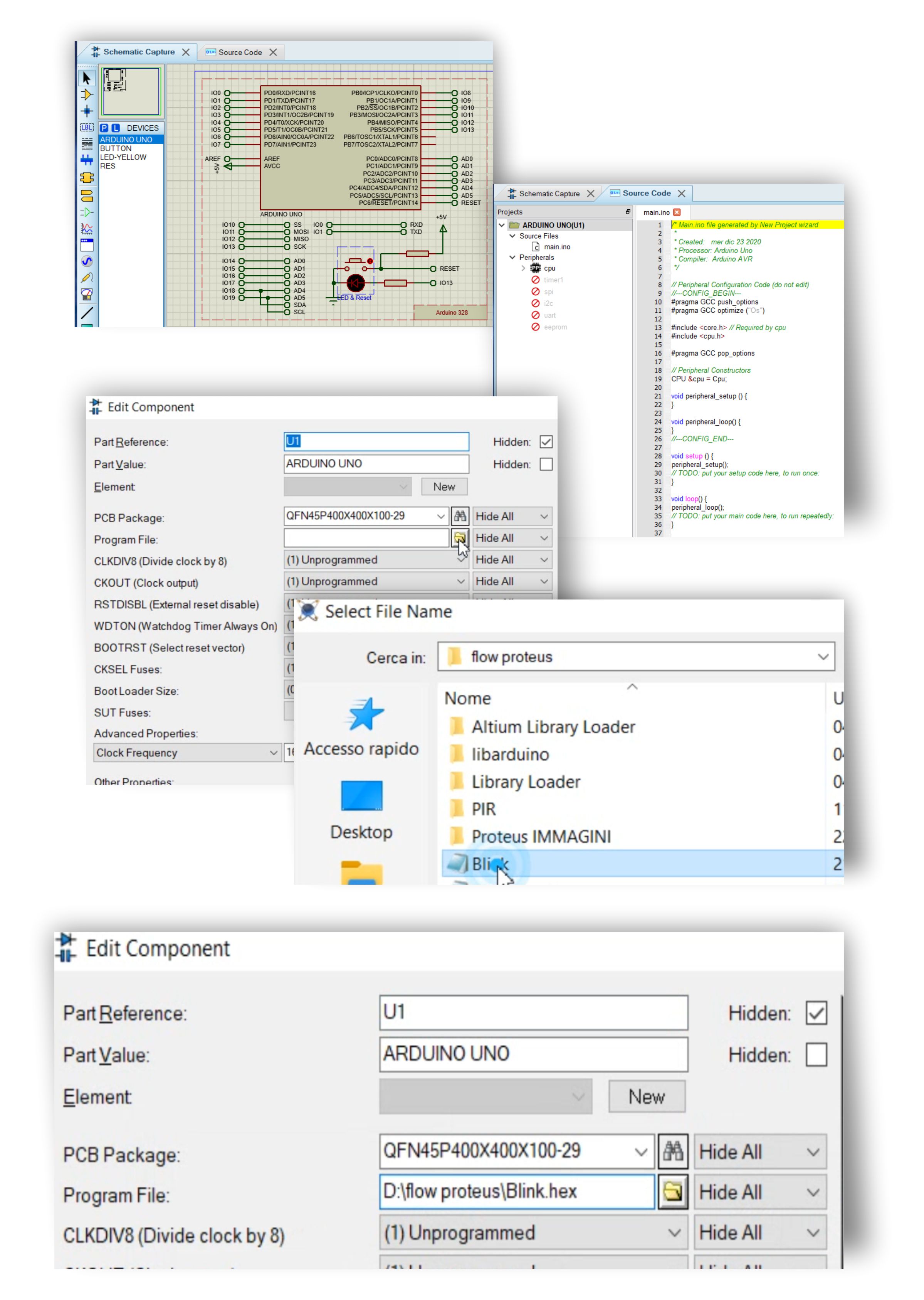Select the Selection Mode arrow tool
The height and width of the screenshot is (1300, 924).
86,78
